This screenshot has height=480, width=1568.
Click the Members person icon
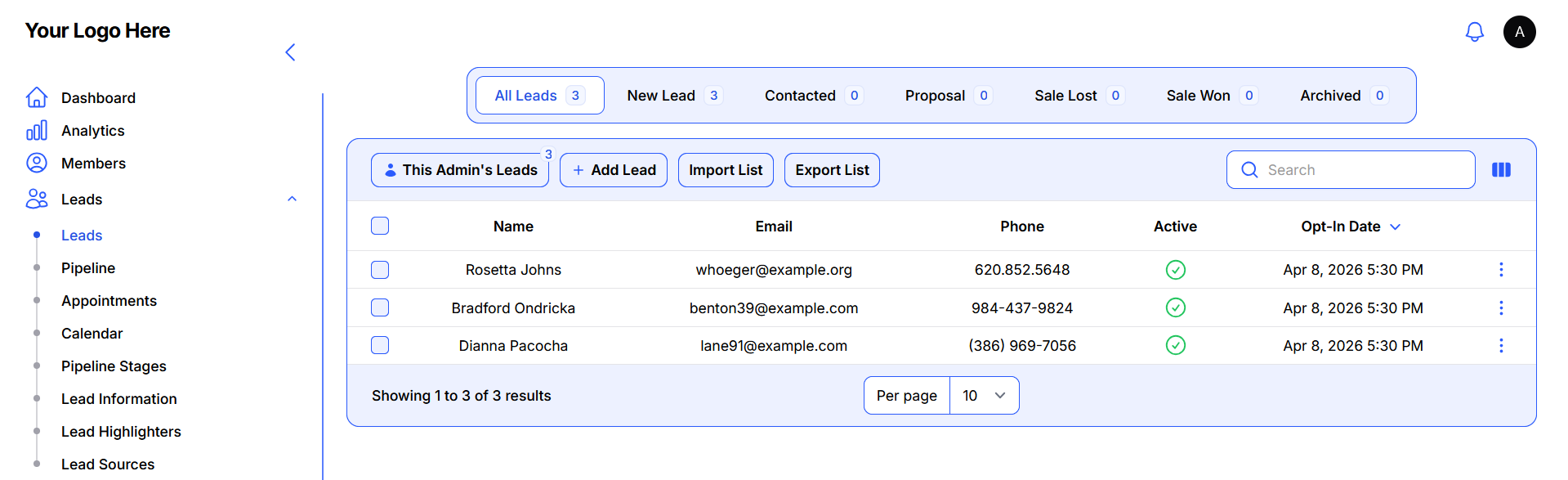pos(37,164)
